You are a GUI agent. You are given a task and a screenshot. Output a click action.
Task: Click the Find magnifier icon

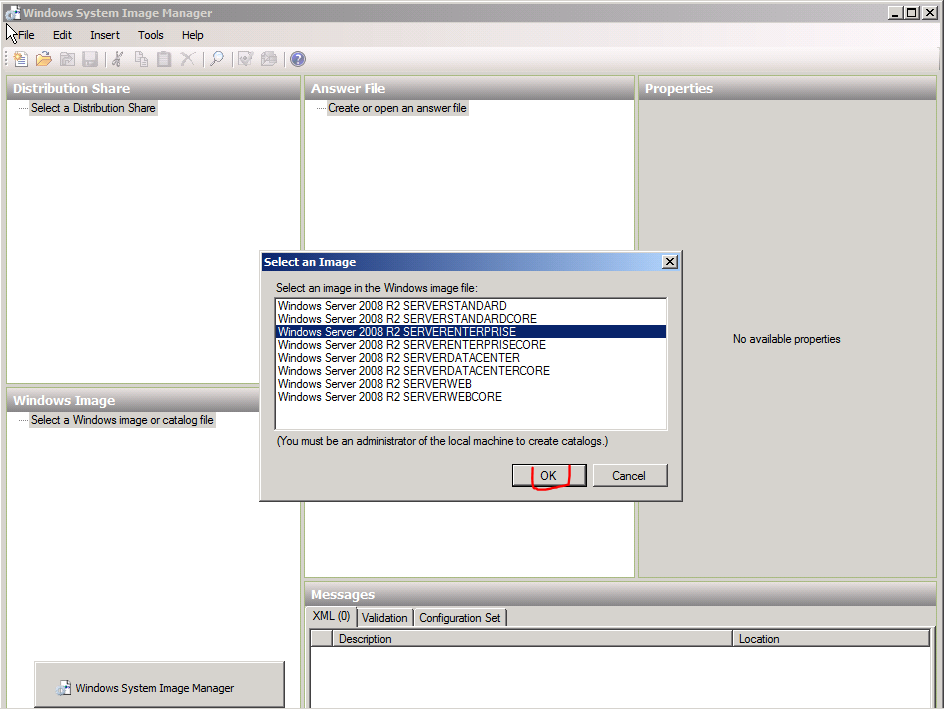point(217,59)
